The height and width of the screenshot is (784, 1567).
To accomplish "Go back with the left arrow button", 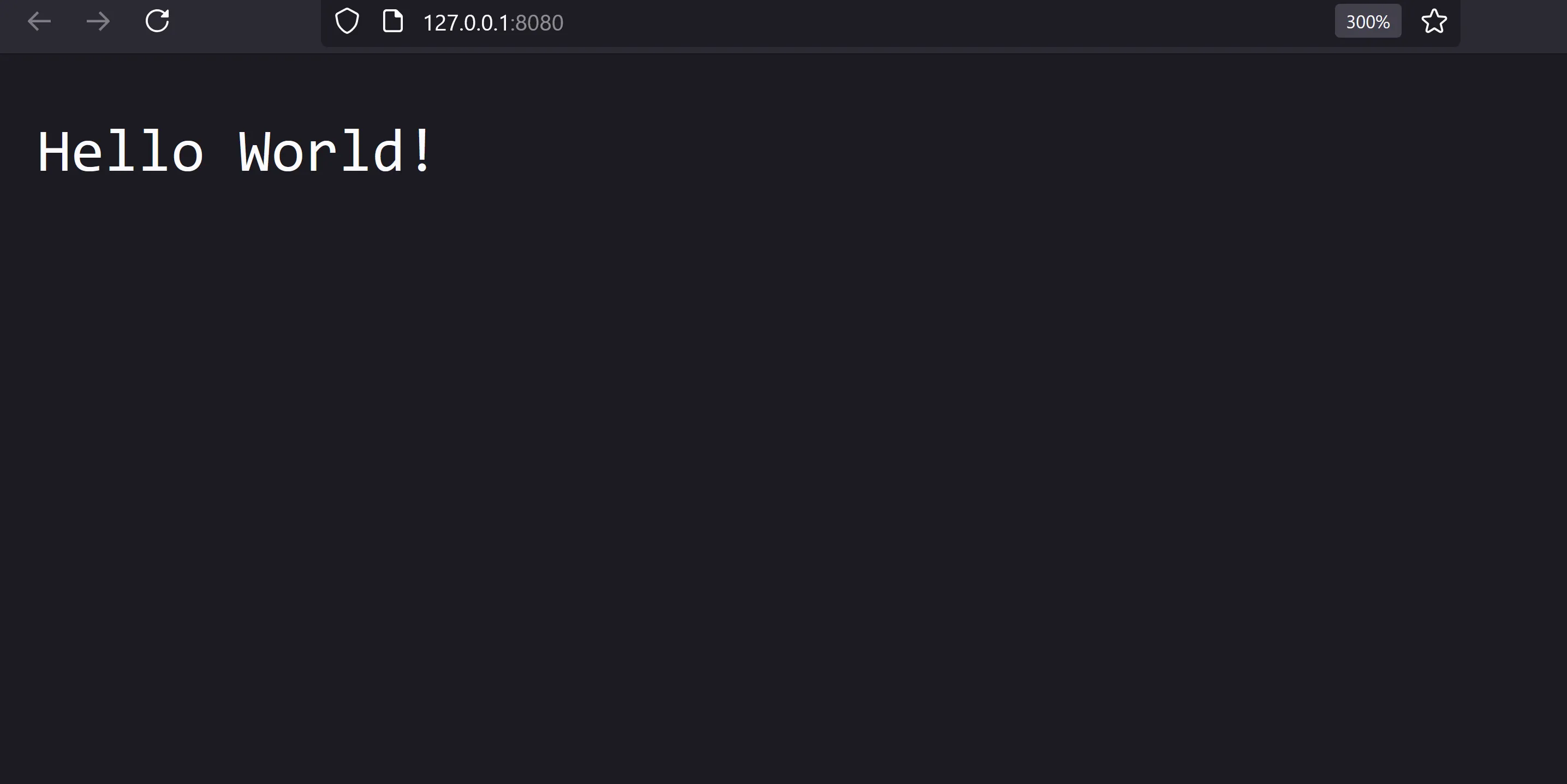I will [39, 22].
